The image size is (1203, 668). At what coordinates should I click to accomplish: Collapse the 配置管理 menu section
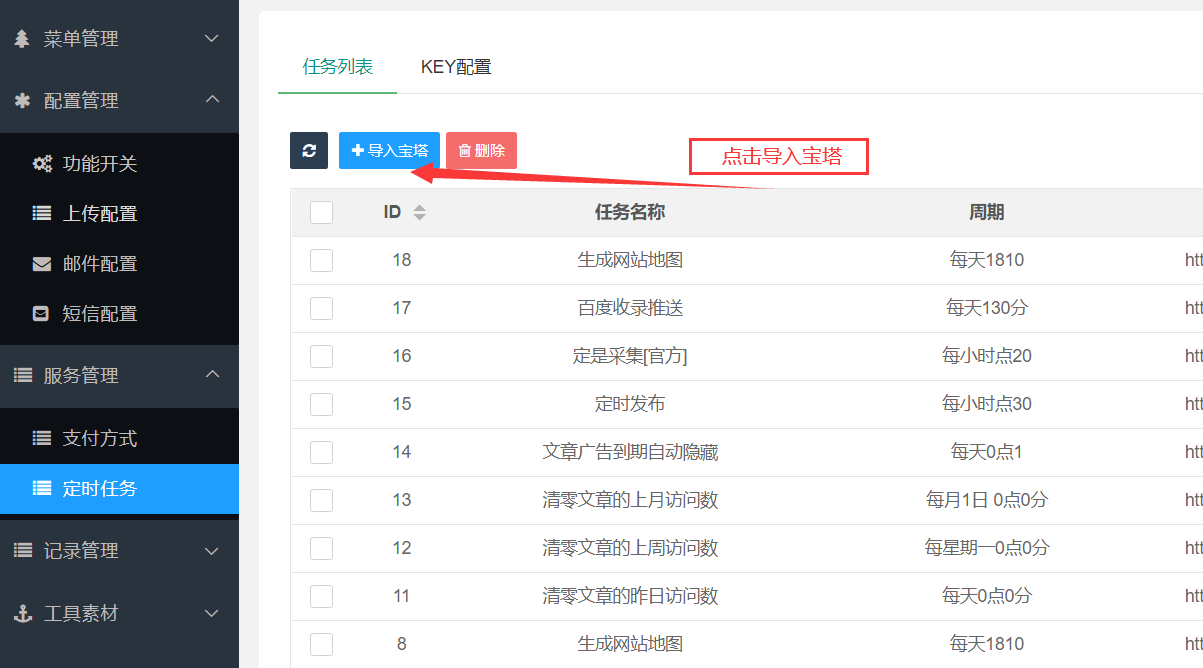(x=211, y=100)
